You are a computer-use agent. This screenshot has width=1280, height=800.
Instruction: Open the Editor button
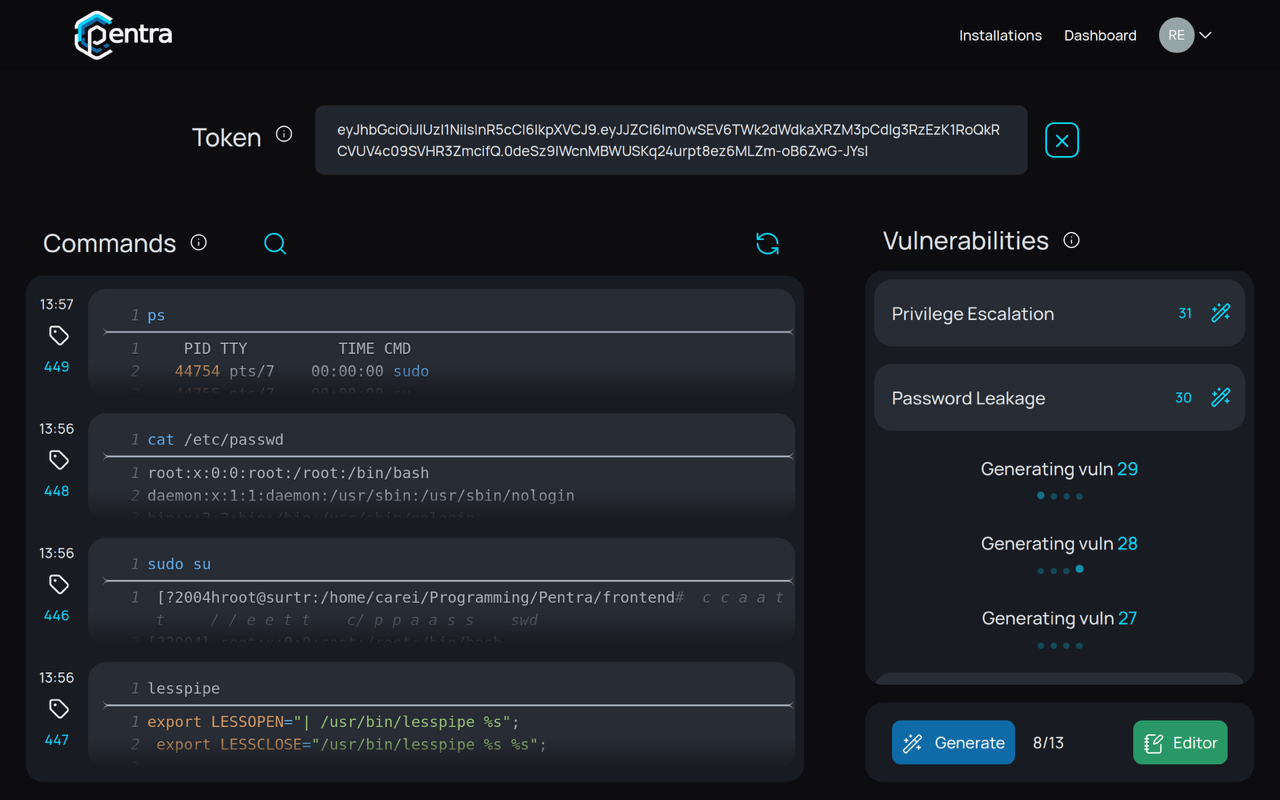pyautogui.click(x=1180, y=742)
